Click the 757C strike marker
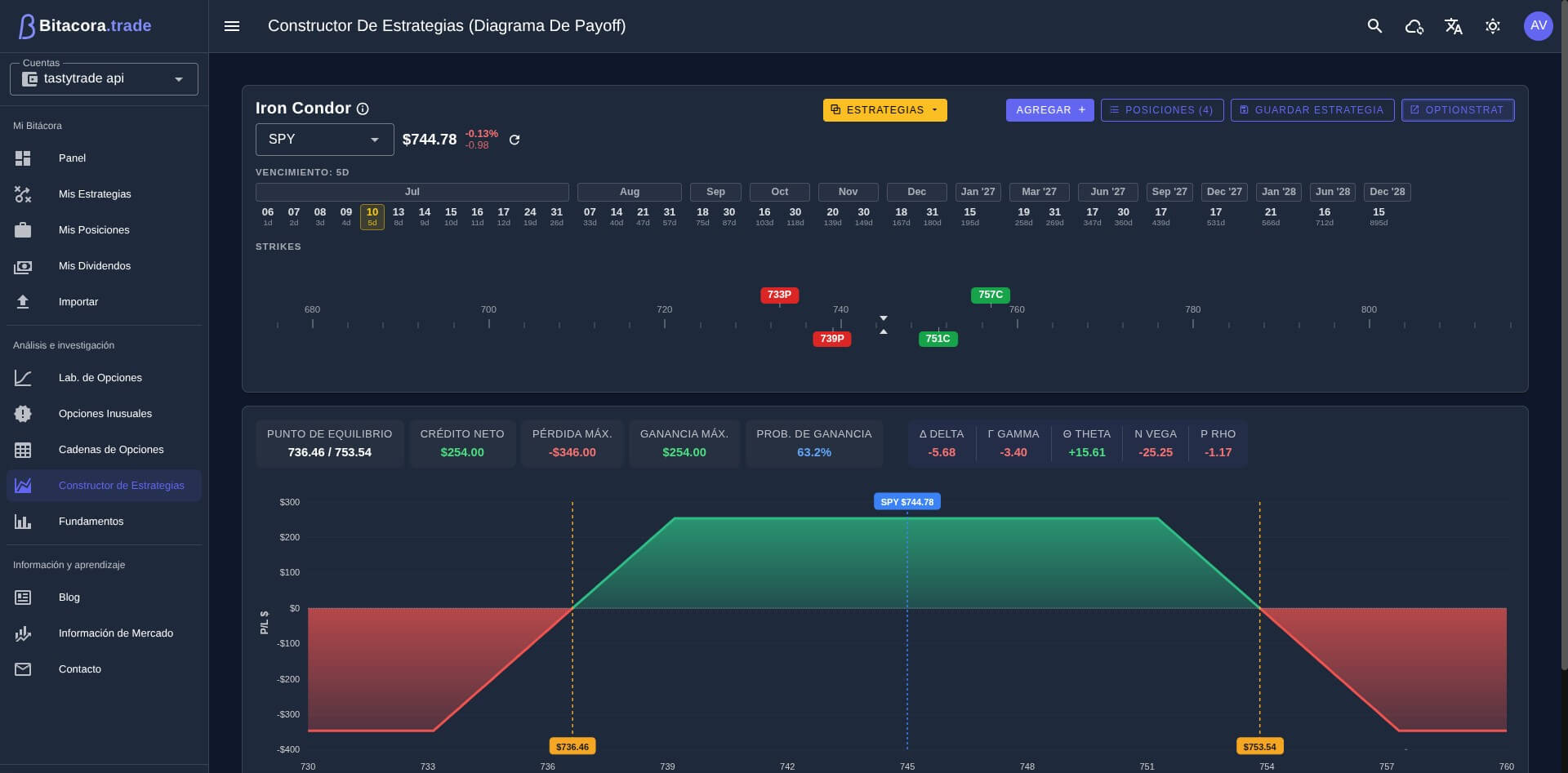Image resolution: width=1568 pixels, height=773 pixels. click(991, 295)
